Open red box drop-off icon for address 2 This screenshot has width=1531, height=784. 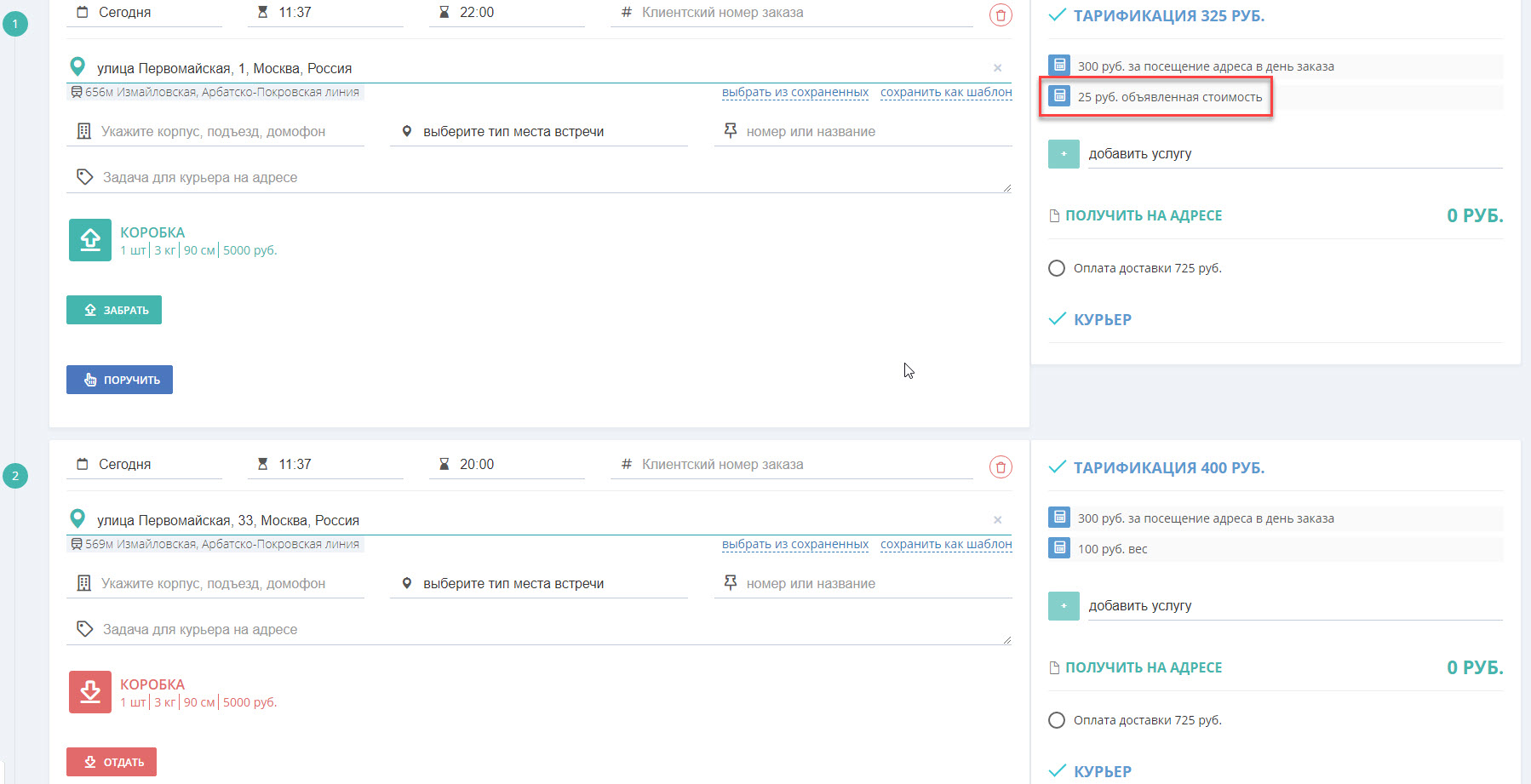click(x=90, y=692)
